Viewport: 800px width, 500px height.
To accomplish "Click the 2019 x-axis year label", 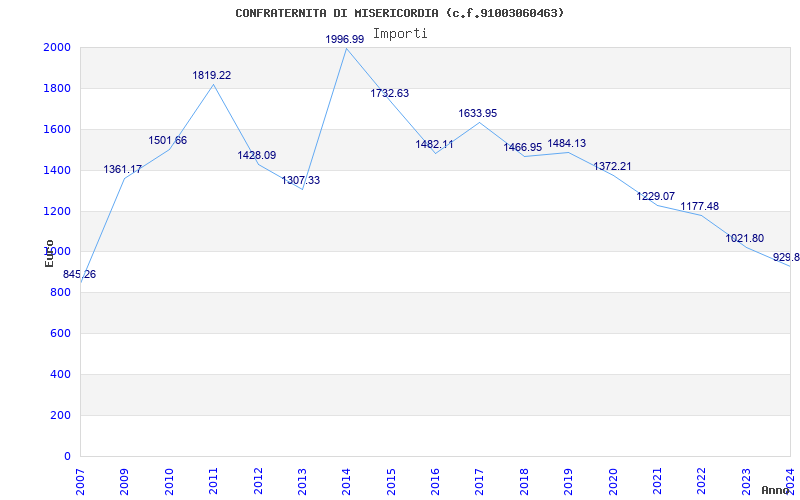I will [x=568, y=480].
